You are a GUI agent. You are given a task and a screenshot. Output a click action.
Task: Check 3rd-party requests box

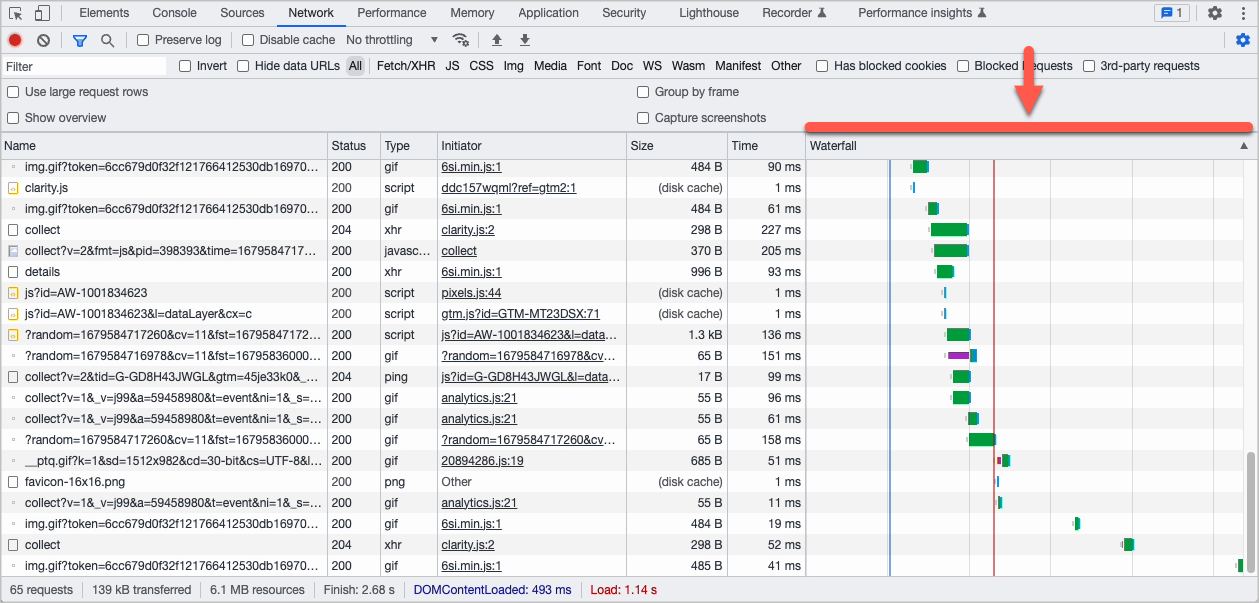pyautogui.click(x=1090, y=66)
